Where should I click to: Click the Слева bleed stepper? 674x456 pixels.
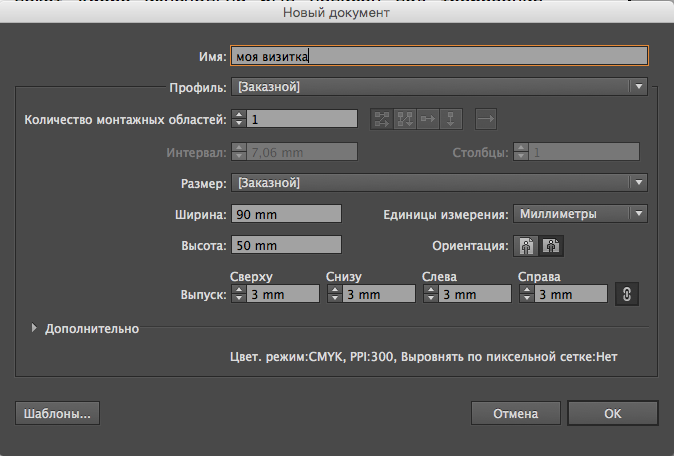[431, 294]
